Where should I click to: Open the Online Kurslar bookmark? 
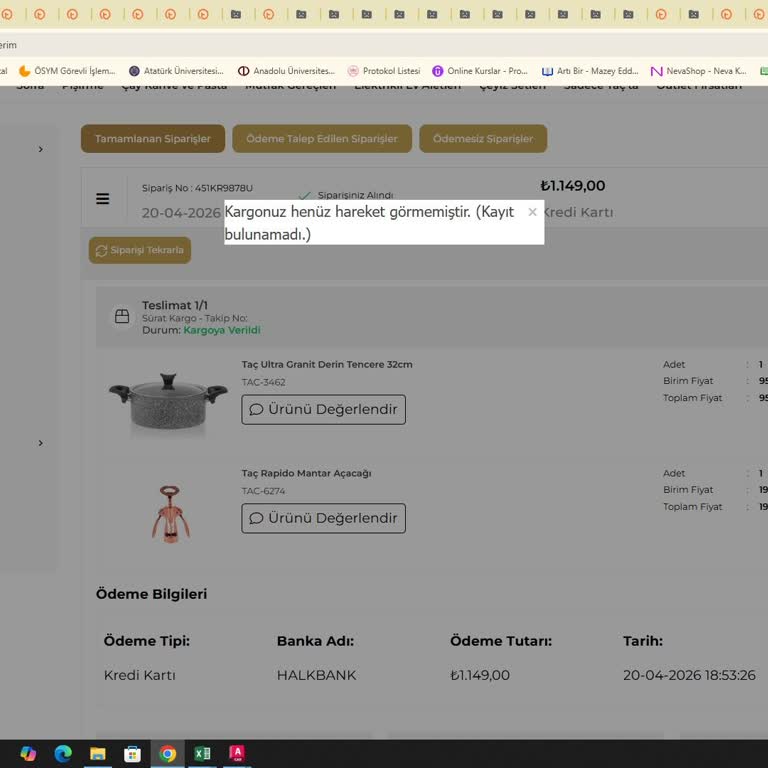click(480, 71)
